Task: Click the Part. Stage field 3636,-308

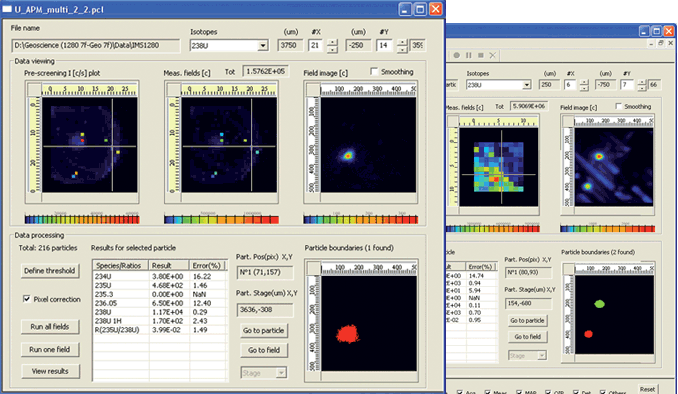Action: coord(265,310)
